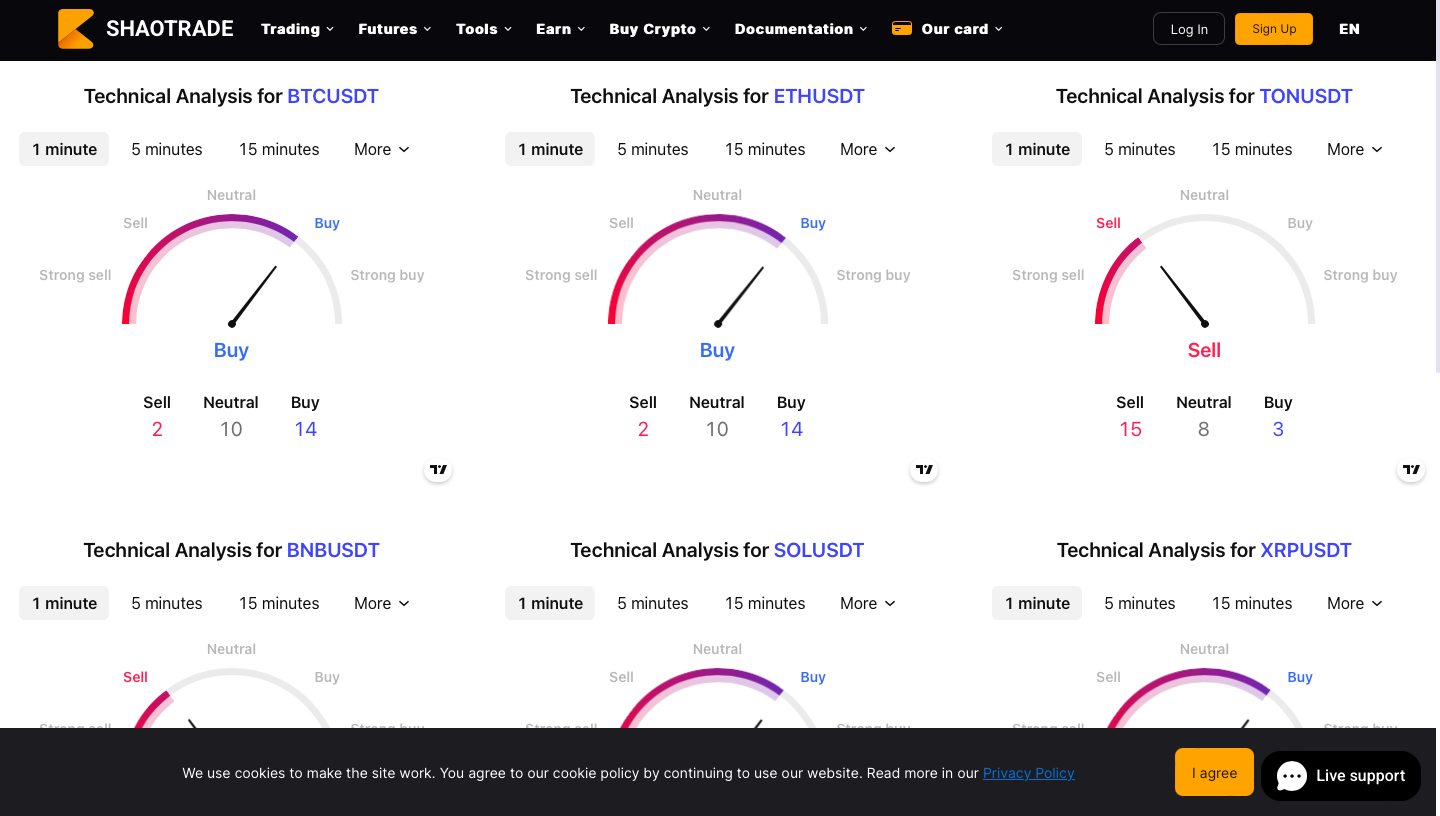Select 5 minutes tab for TONUSDT

coord(1140,149)
